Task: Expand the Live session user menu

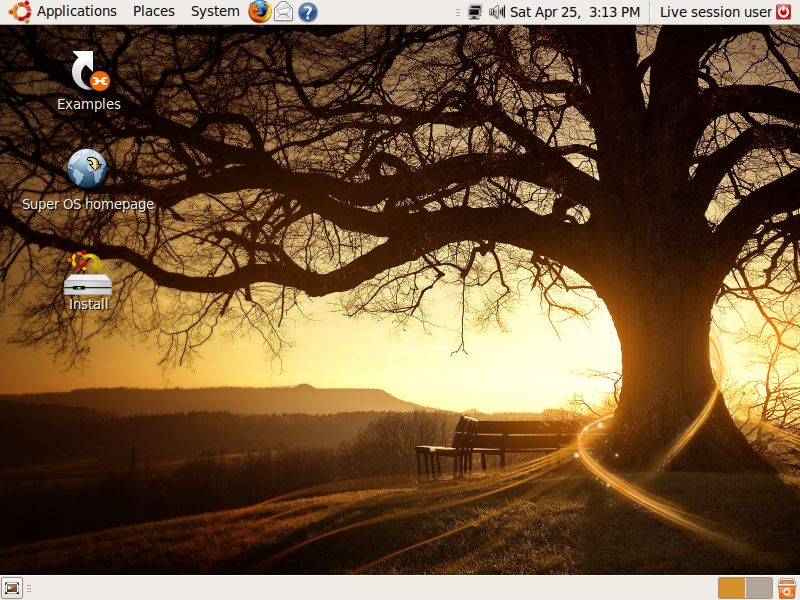Action: (x=716, y=12)
